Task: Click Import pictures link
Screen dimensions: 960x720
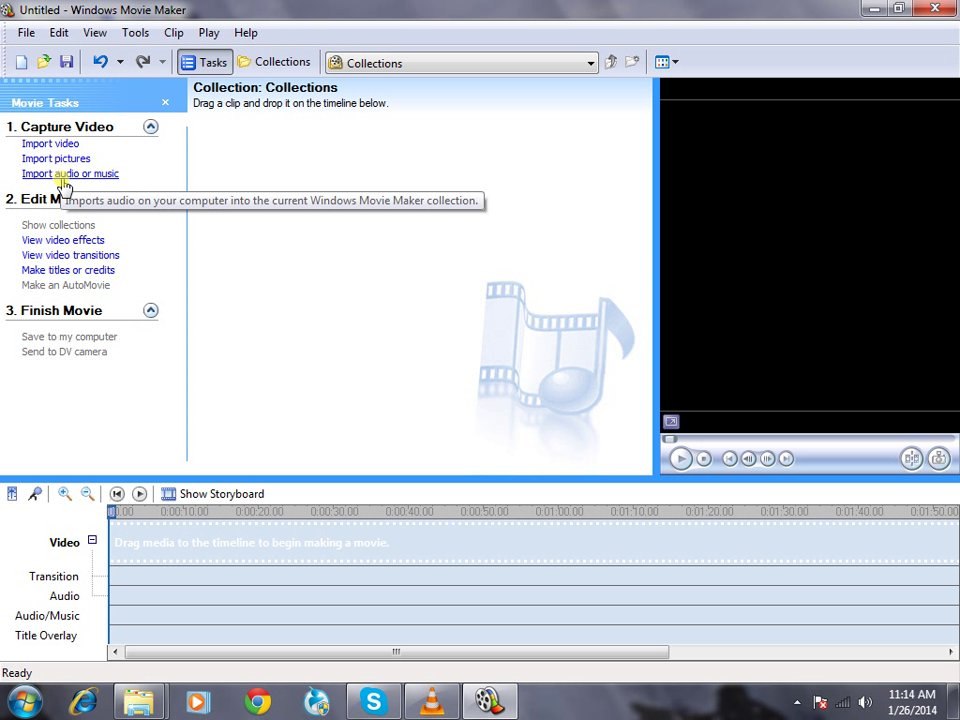Action: 56,159
